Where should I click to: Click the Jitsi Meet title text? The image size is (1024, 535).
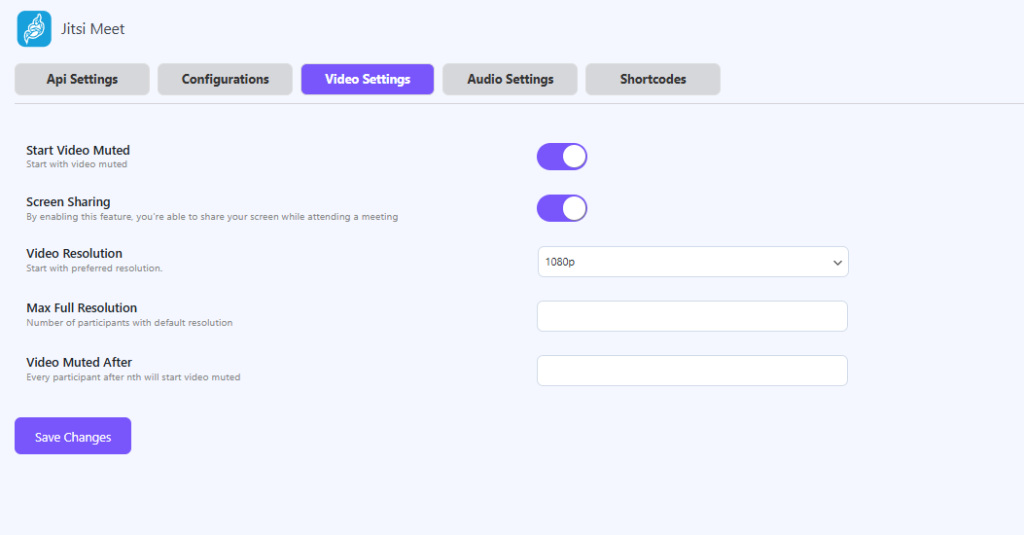tap(93, 29)
